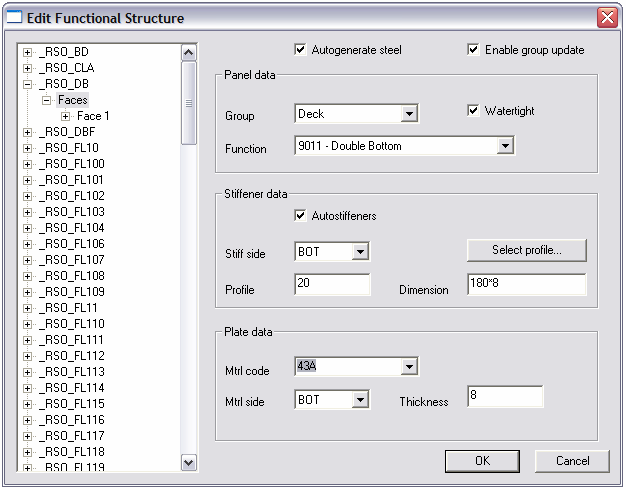Click the Profile input field containing 20
The width and height of the screenshot is (626, 490).
[332, 284]
